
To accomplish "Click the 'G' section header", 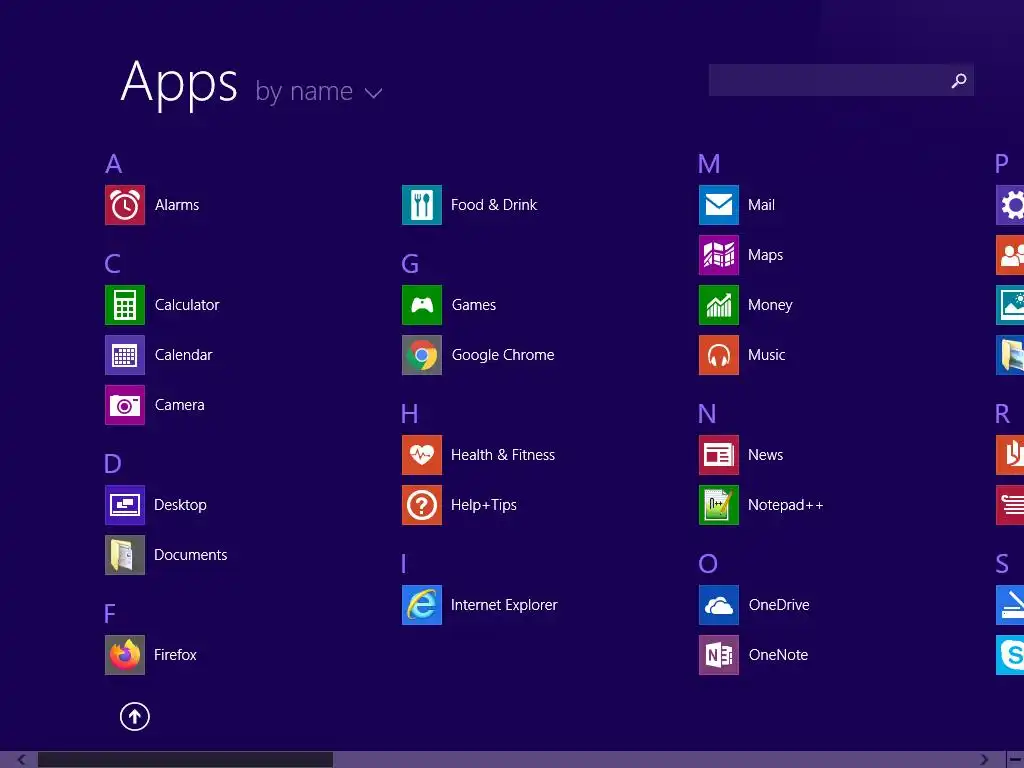I will (410, 264).
